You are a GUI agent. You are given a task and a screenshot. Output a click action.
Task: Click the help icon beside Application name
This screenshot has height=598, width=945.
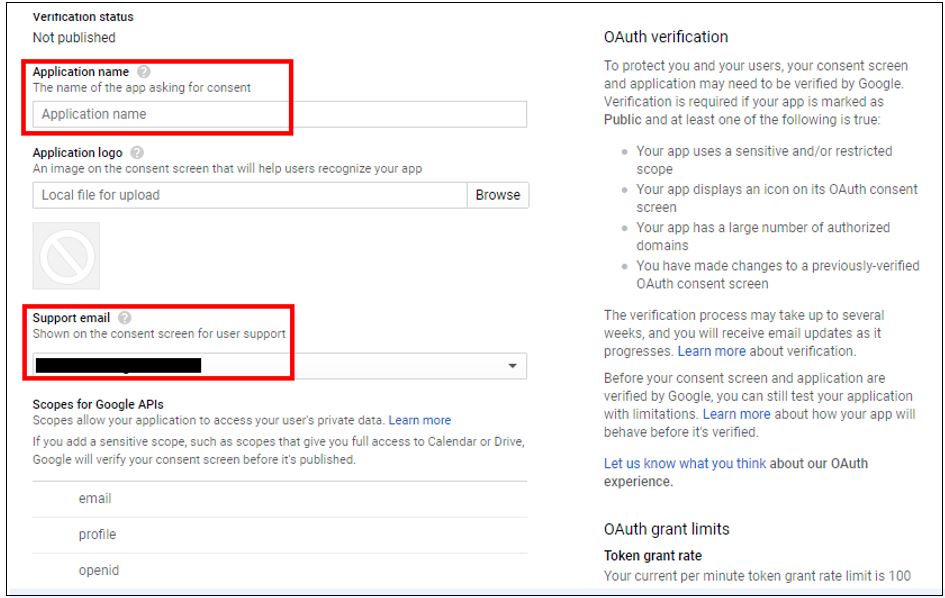(x=144, y=72)
